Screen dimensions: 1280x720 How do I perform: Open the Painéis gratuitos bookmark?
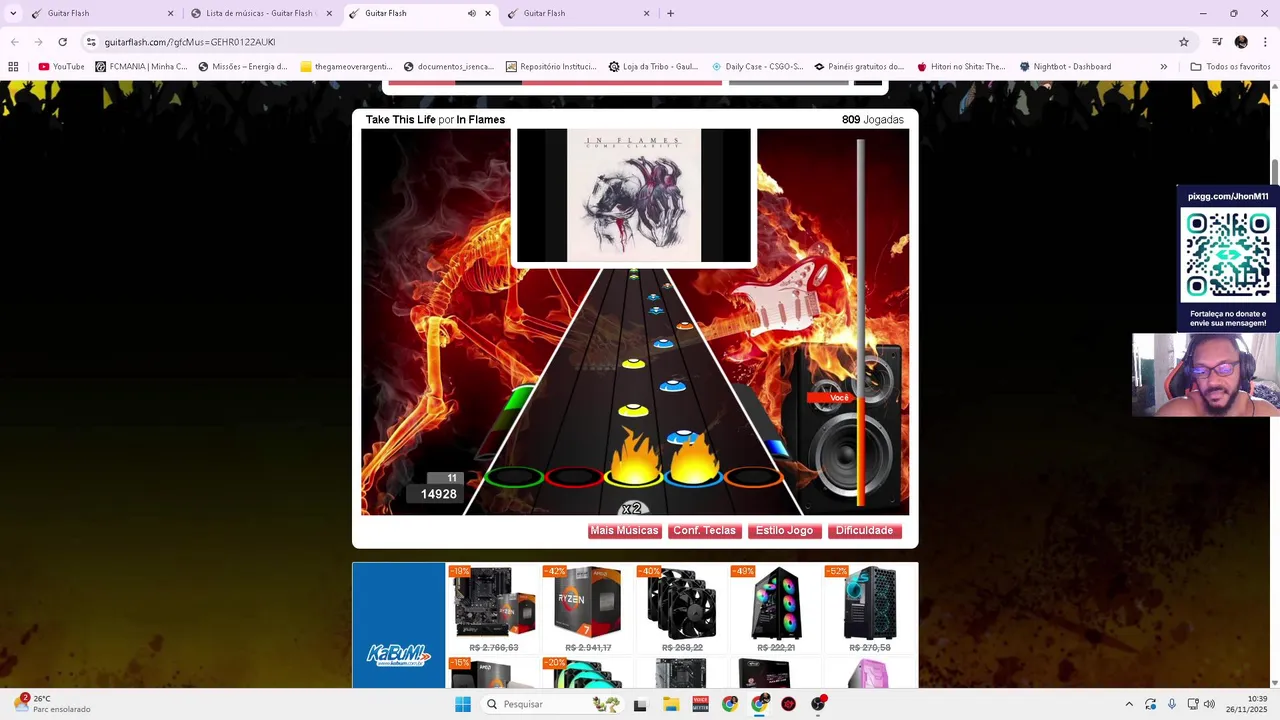(859, 67)
